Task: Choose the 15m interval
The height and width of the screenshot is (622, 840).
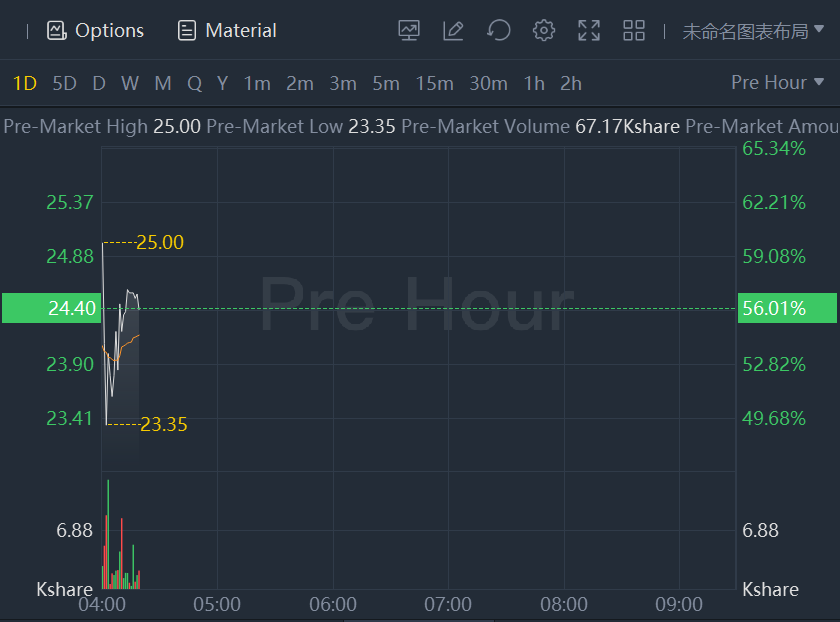Action: 434,83
